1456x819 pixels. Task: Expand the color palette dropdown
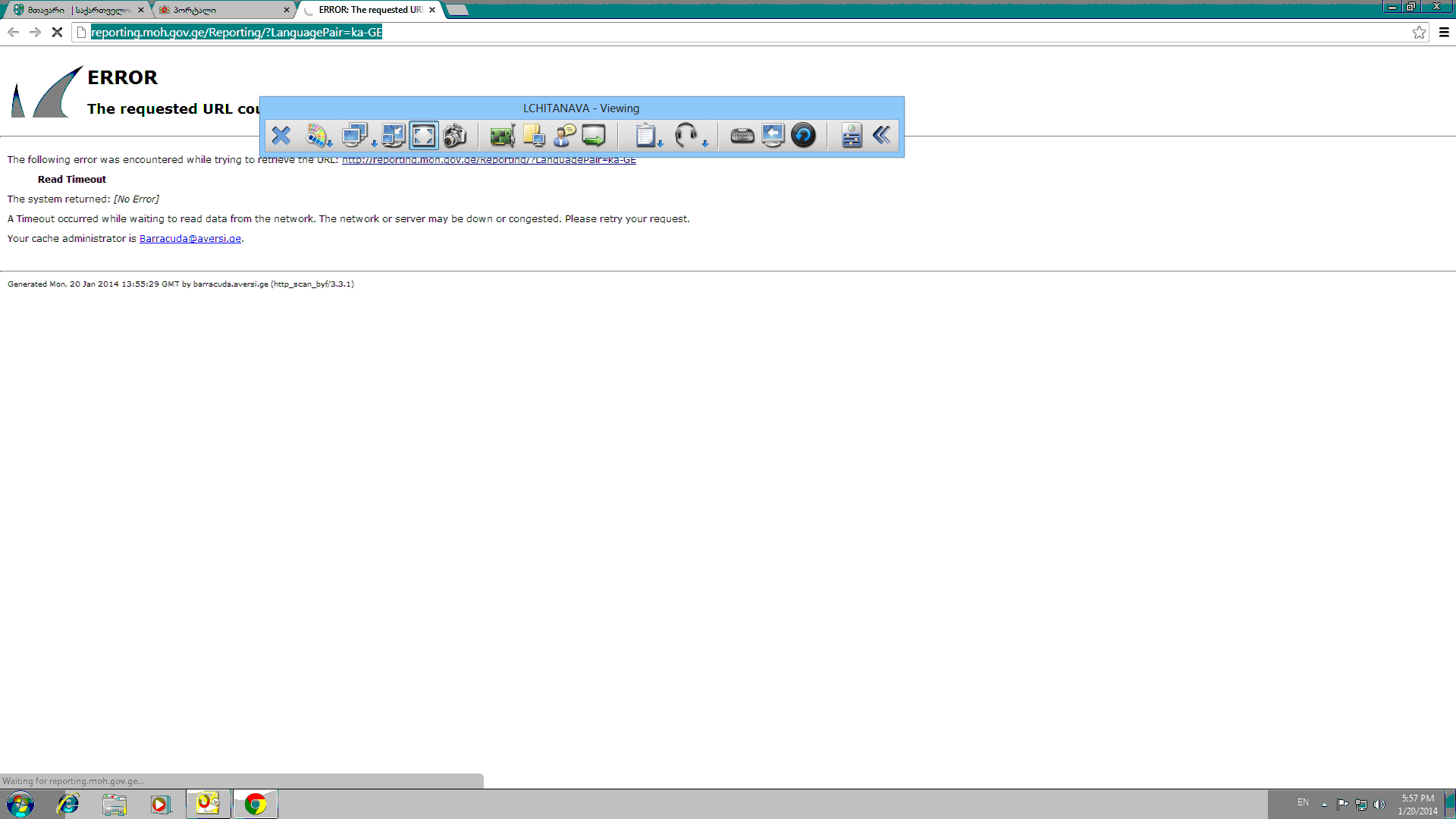click(x=319, y=136)
